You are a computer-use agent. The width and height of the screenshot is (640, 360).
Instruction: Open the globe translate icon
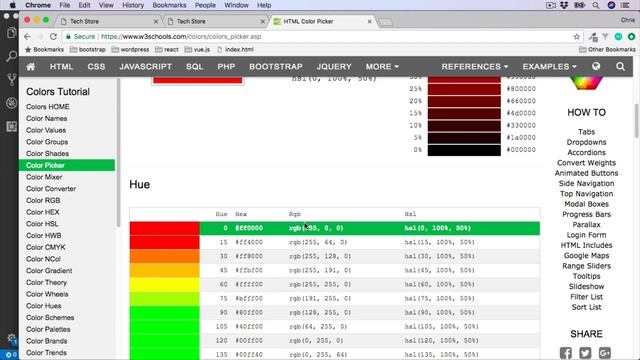596,67
